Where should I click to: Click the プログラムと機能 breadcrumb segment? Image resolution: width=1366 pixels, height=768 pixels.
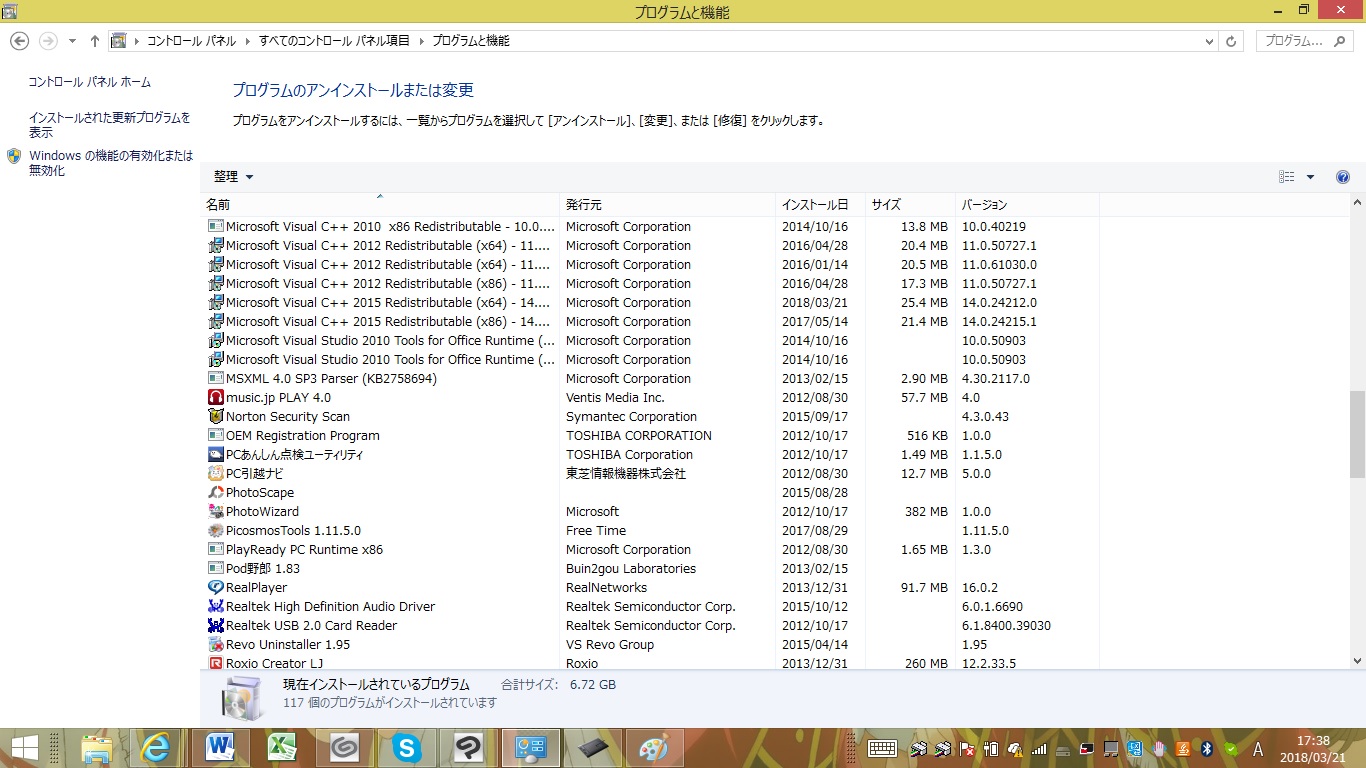[x=471, y=41]
